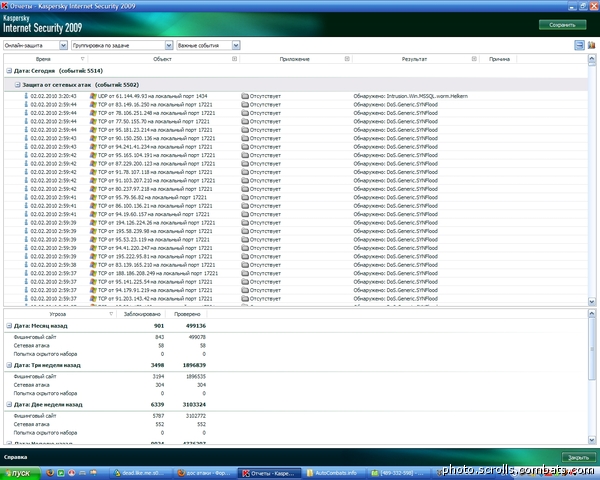
Task: Open filter on Объект column header
Action: (235, 59)
